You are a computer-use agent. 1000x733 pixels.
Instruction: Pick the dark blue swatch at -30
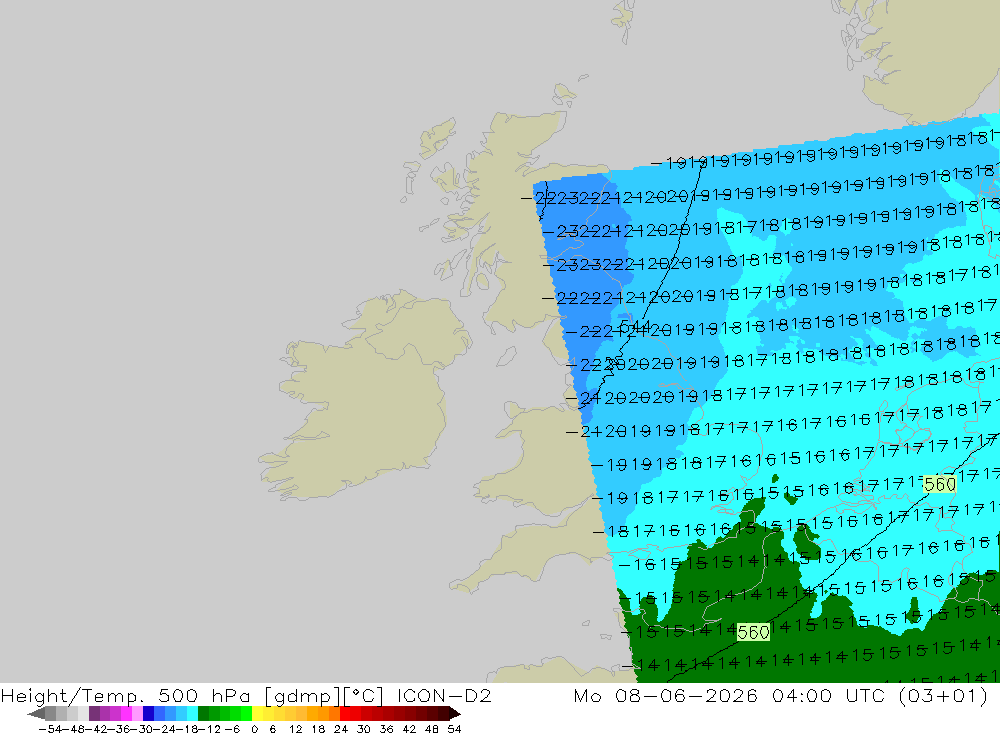(148, 713)
